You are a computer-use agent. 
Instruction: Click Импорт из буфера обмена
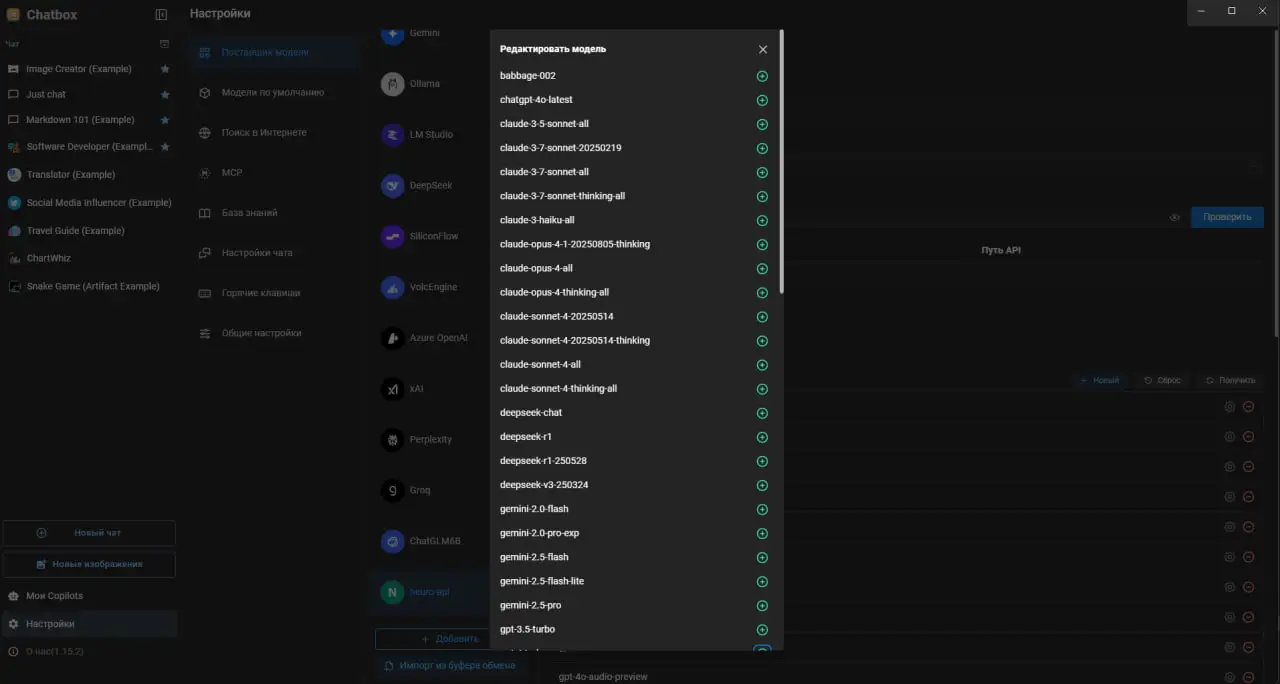pyautogui.click(x=450, y=665)
